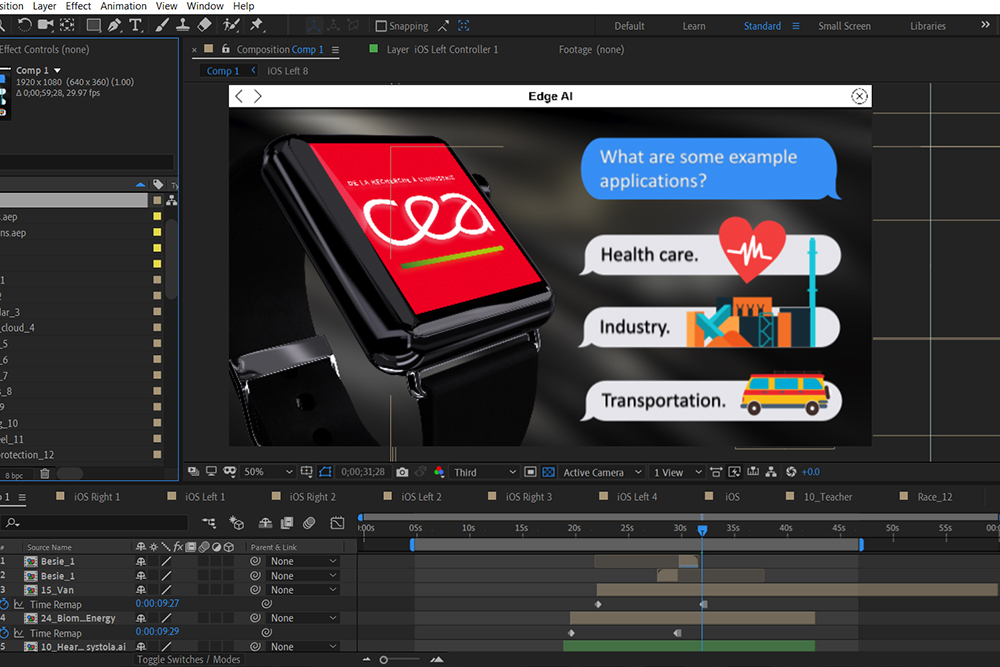Click the Choose grid and guide options icon
This screenshot has height=667, width=1000.
306,472
